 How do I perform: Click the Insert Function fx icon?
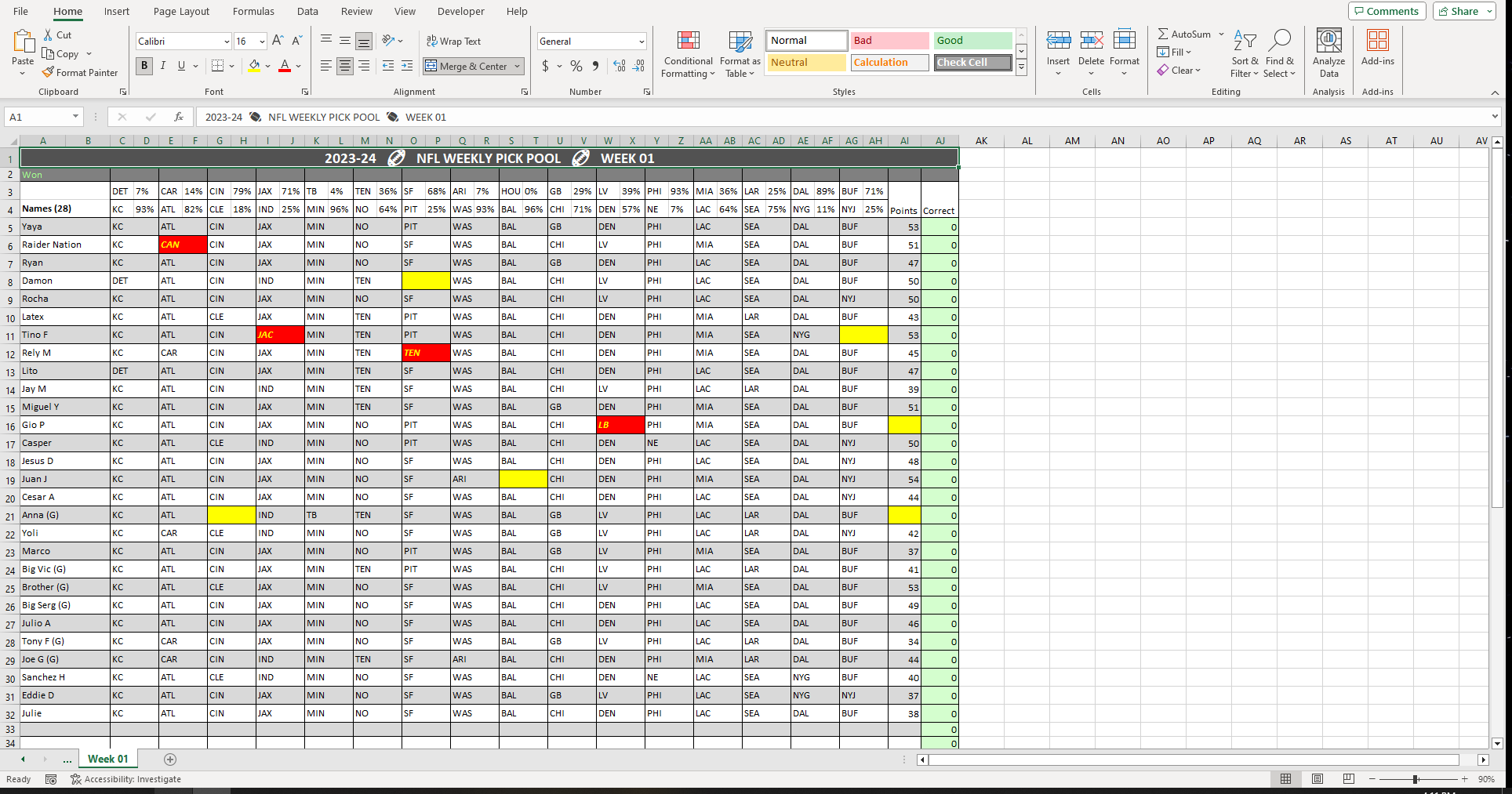[179, 117]
